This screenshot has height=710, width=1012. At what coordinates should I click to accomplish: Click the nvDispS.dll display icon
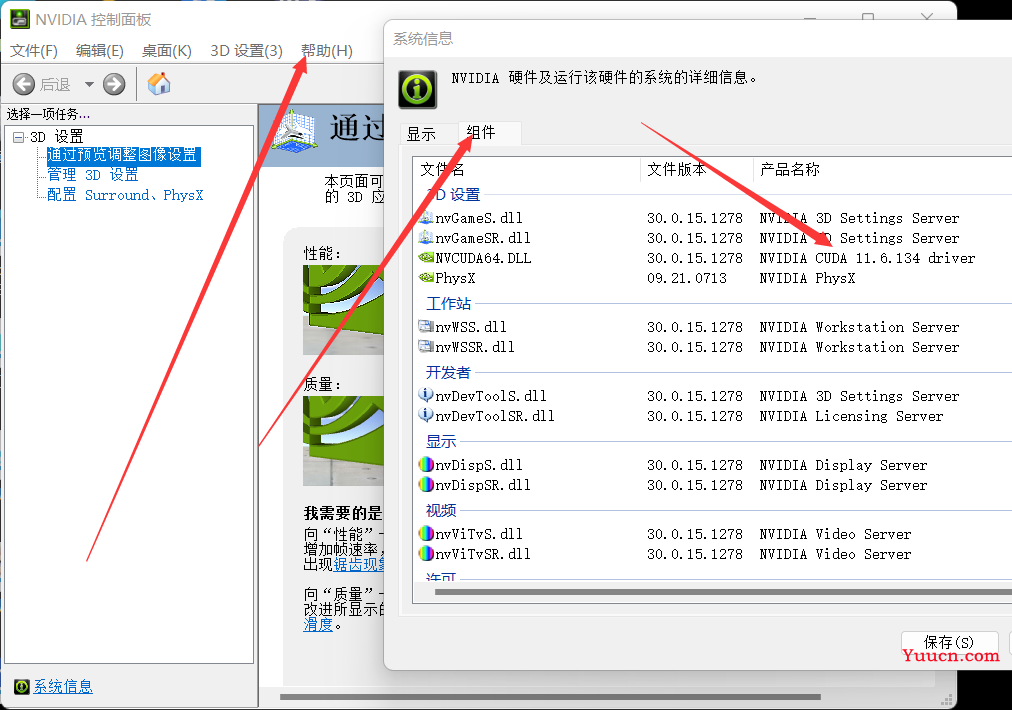click(x=426, y=465)
